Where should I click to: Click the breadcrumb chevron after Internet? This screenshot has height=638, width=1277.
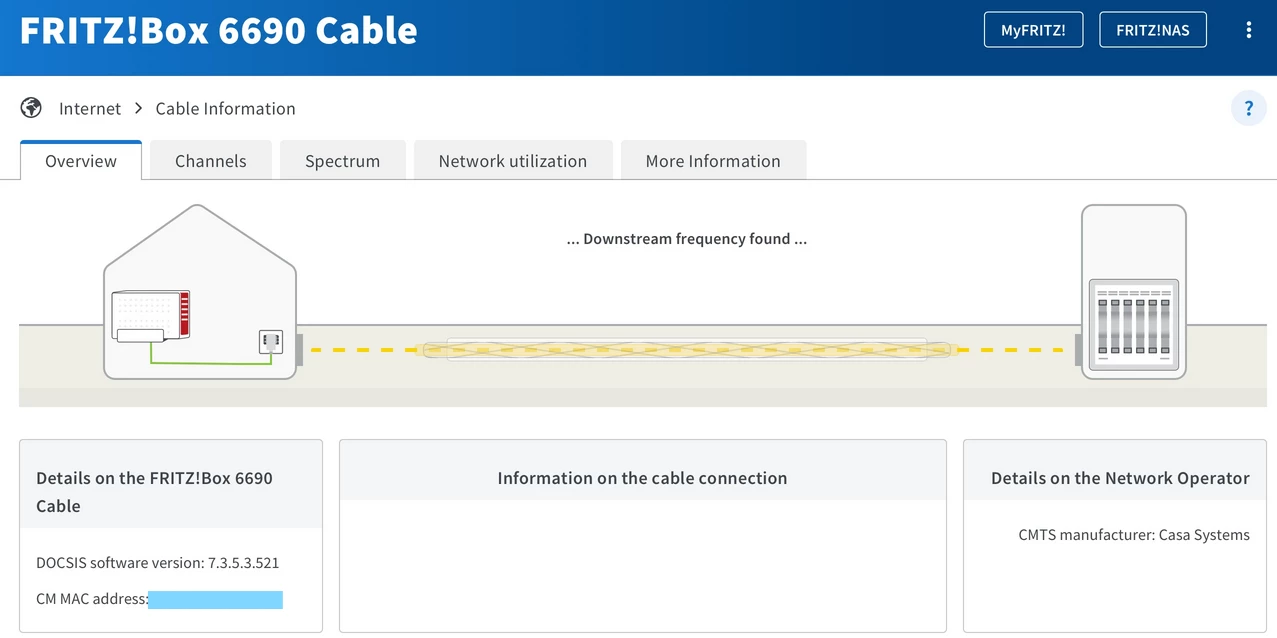tap(138, 108)
